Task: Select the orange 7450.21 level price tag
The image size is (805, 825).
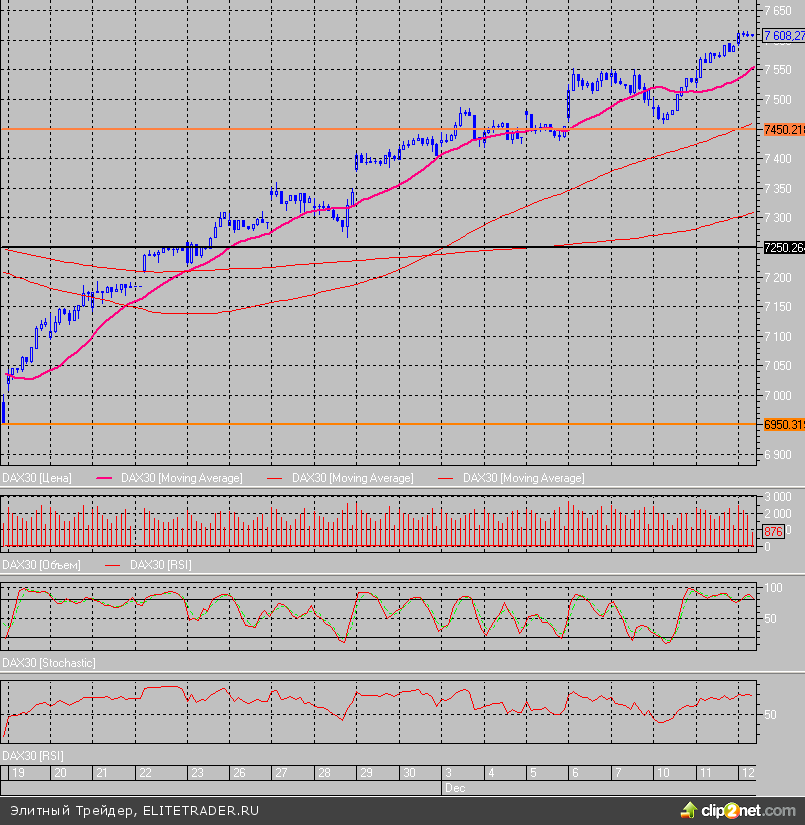Action: 783,129
